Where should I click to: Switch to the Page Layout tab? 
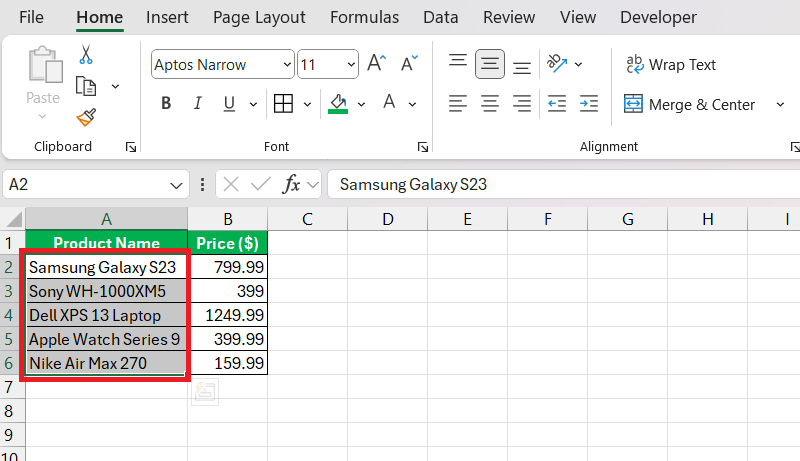pyautogui.click(x=259, y=17)
